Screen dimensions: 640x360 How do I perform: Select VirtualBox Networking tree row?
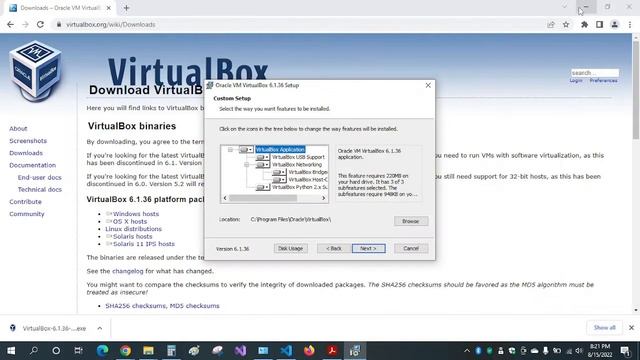click(x=297, y=164)
